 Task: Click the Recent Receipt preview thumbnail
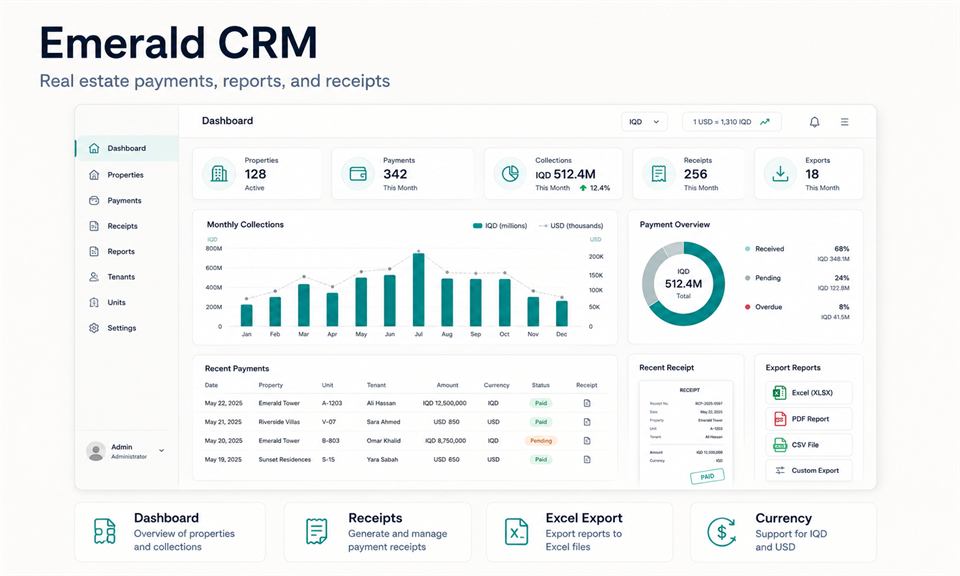(x=686, y=433)
